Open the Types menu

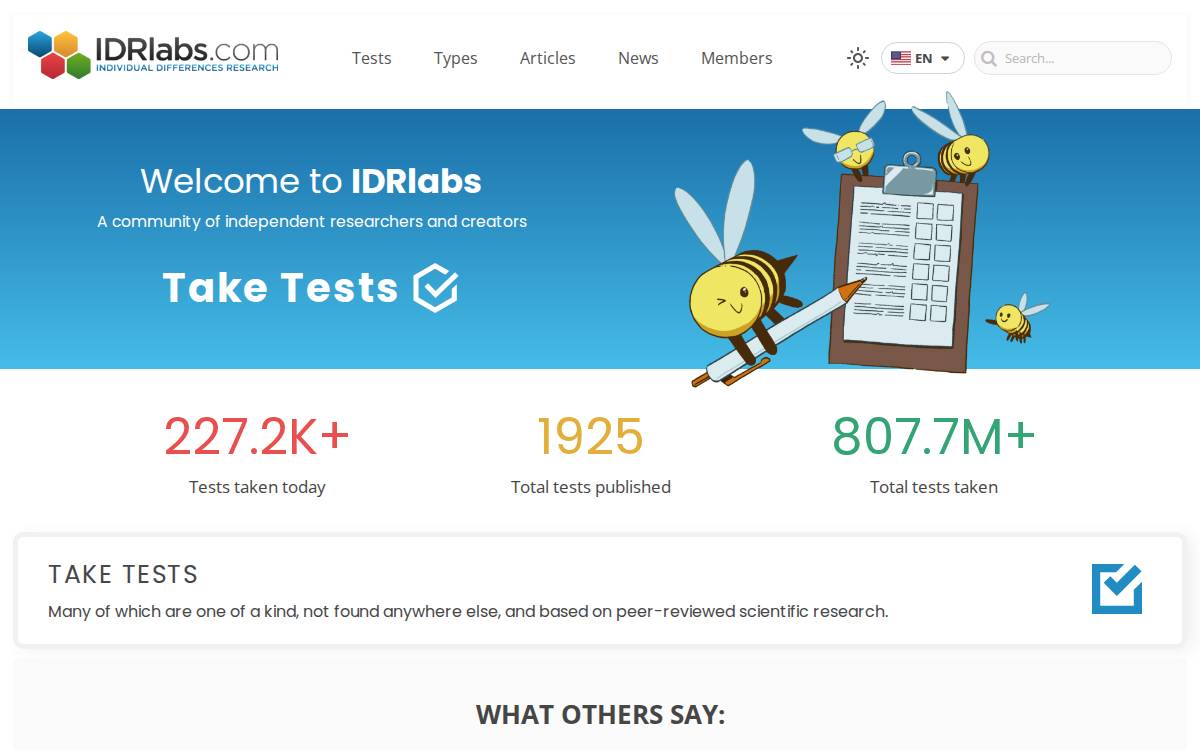(x=455, y=58)
